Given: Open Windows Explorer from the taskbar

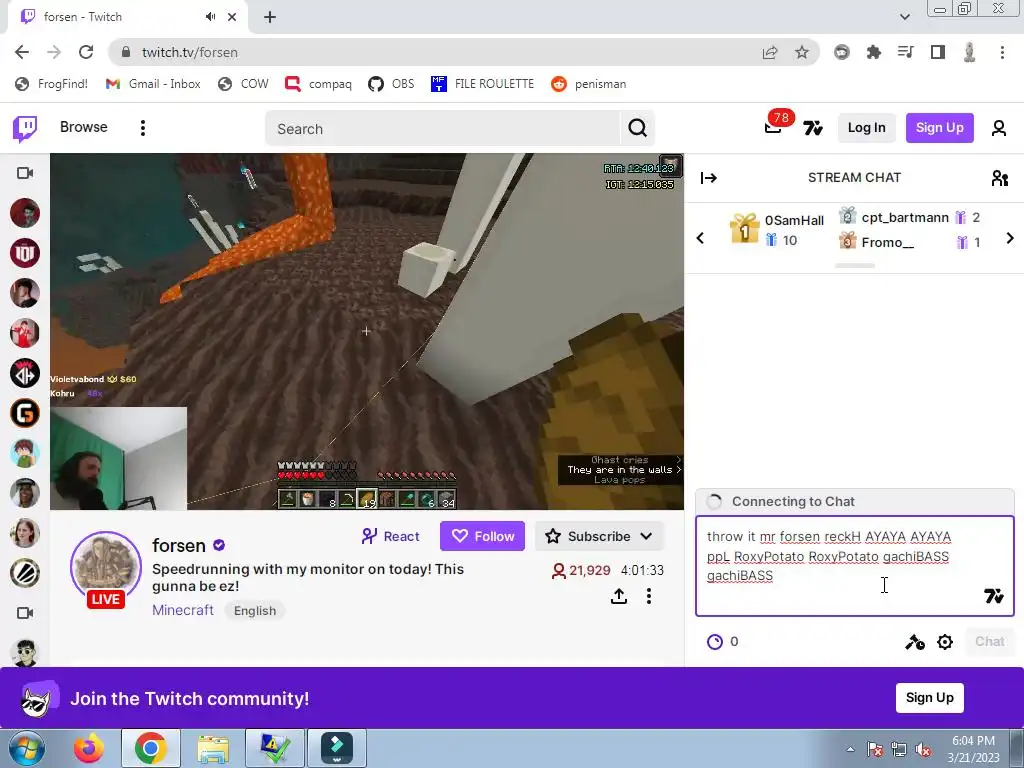Looking at the screenshot, I should point(213,748).
